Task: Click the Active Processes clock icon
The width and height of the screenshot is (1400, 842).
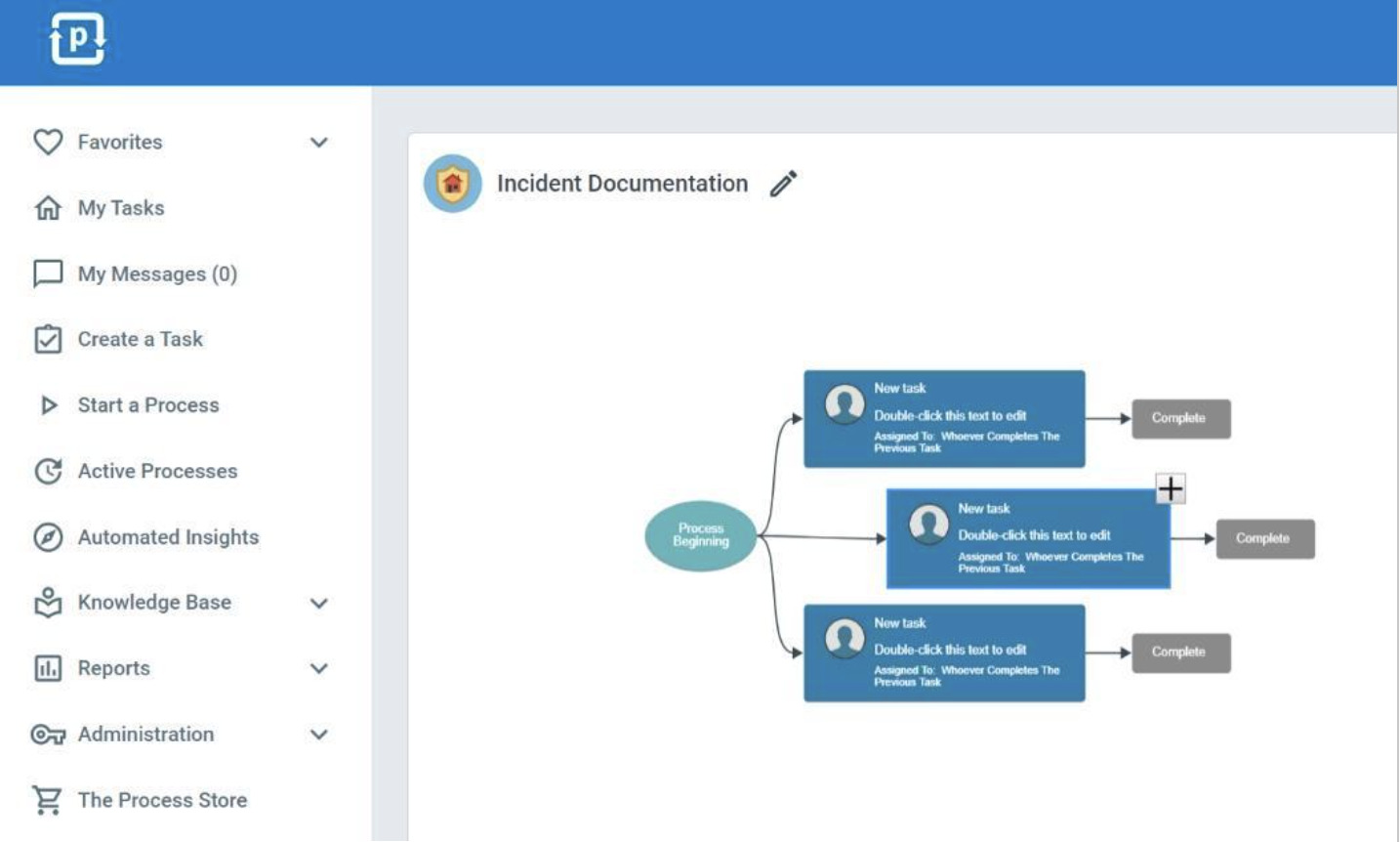Action: point(48,471)
